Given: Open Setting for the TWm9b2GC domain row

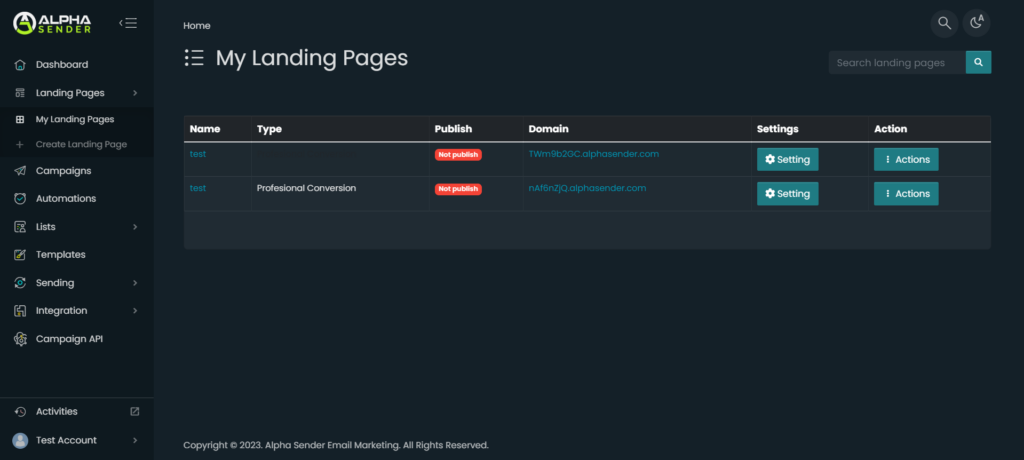Looking at the screenshot, I should click(x=788, y=159).
